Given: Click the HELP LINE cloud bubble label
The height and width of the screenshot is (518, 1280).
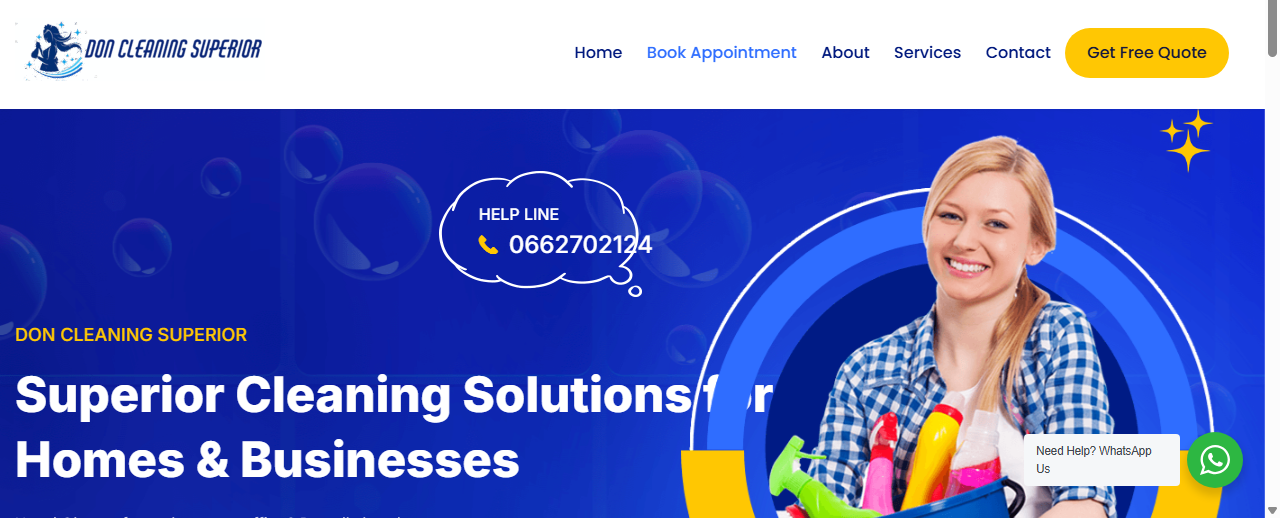Looking at the screenshot, I should click(x=519, y=214).
